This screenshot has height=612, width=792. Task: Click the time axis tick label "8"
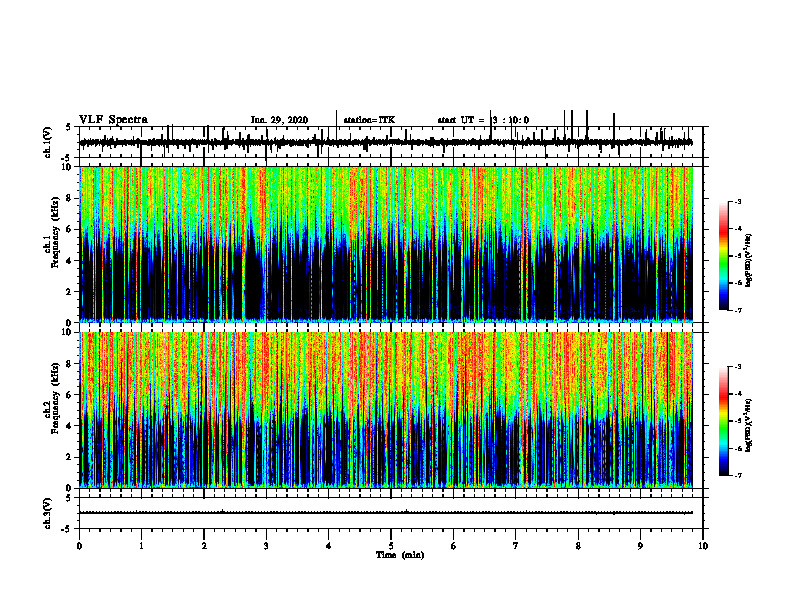click(x=578, y=546)
